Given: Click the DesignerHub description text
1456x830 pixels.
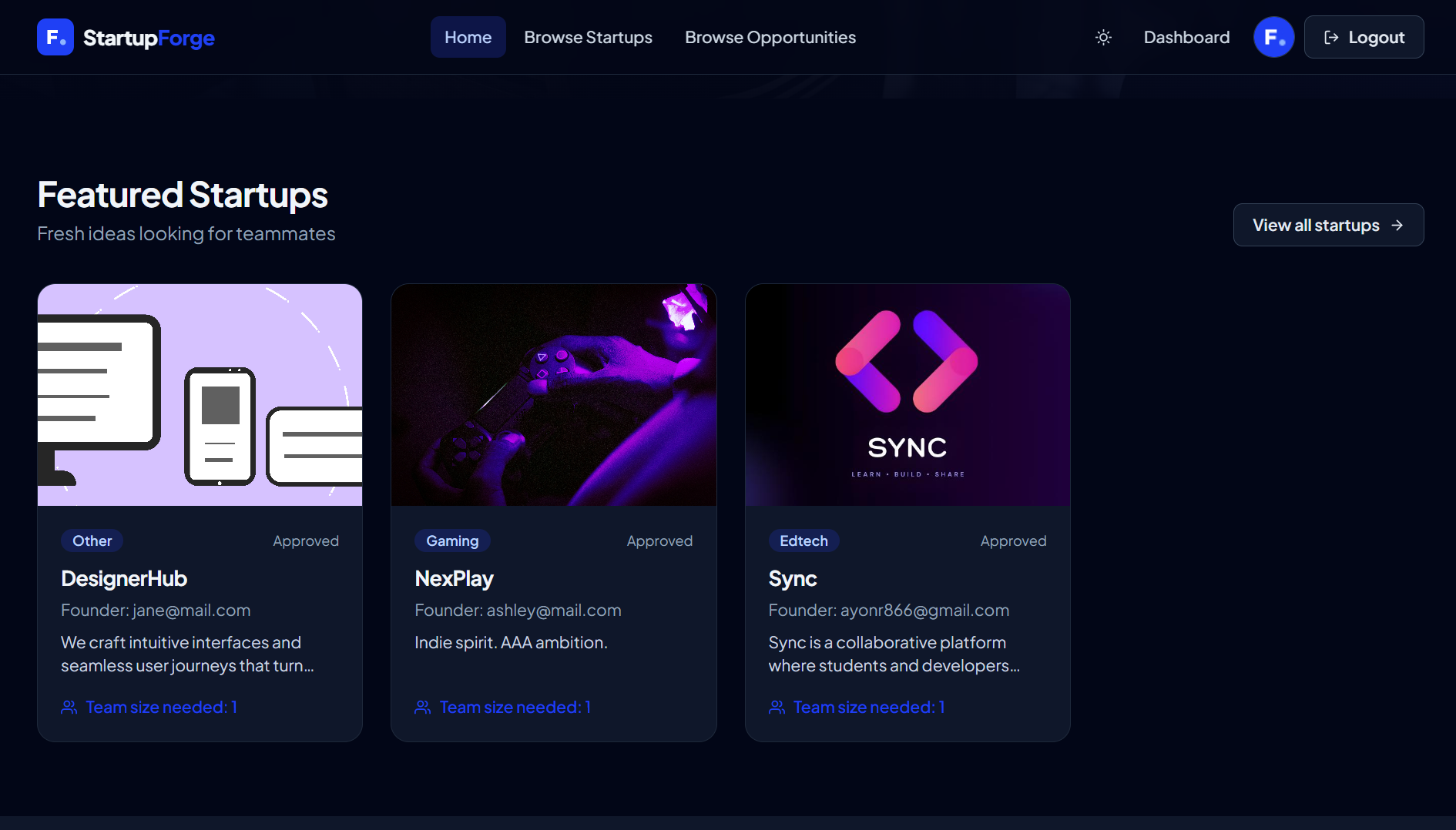Looking at the screenshot, I should [x=187, y=654].
